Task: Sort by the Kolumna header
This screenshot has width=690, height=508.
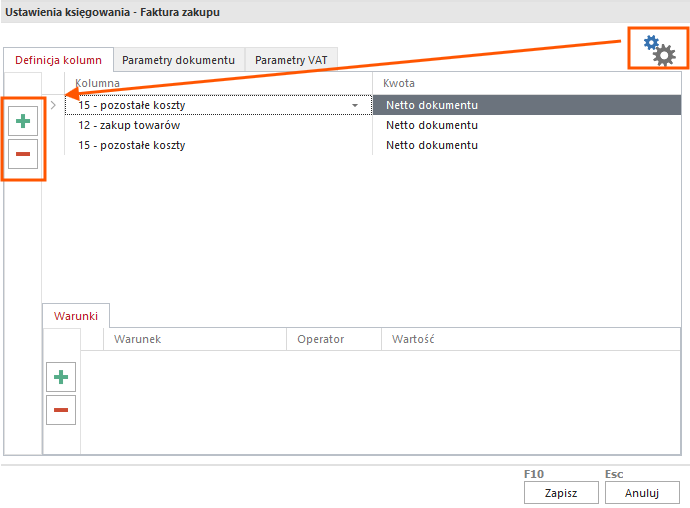Action: tap(98, 83)
